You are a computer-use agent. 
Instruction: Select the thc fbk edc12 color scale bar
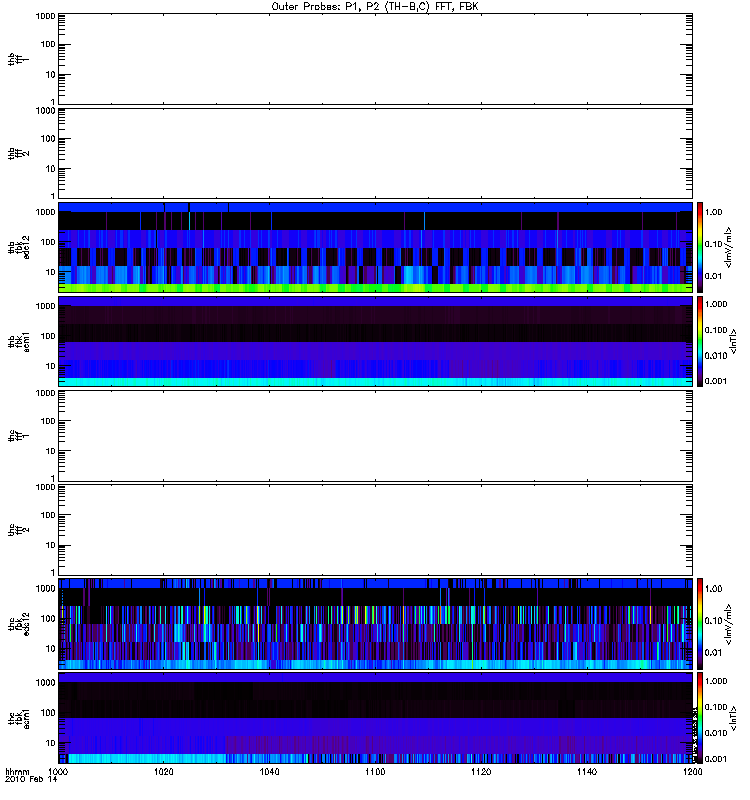click(700, 623)
